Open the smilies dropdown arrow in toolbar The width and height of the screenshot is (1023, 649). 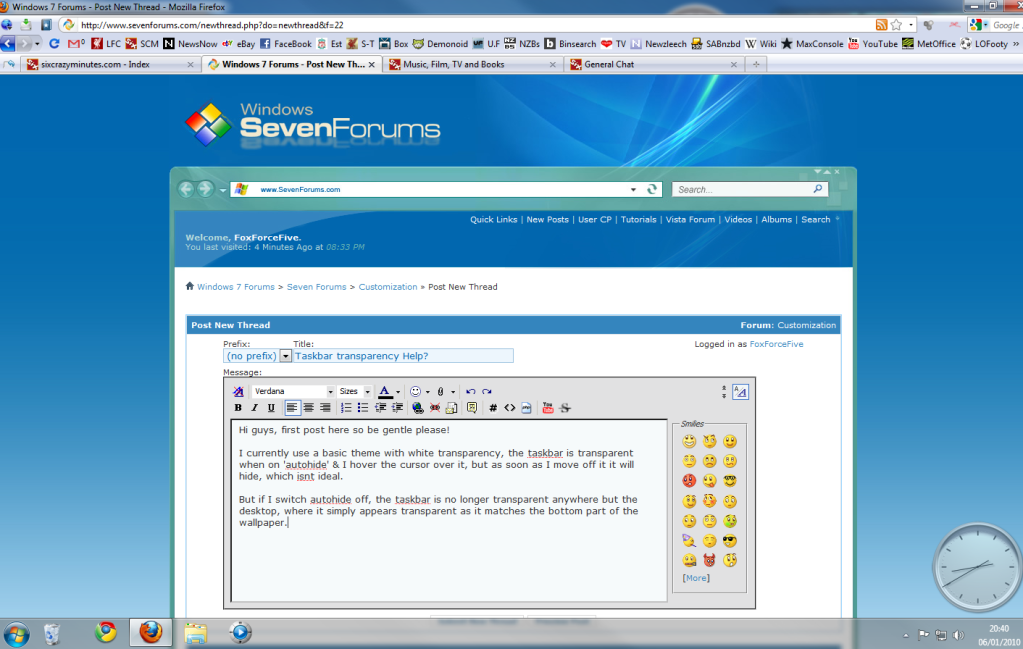point(427,392)
